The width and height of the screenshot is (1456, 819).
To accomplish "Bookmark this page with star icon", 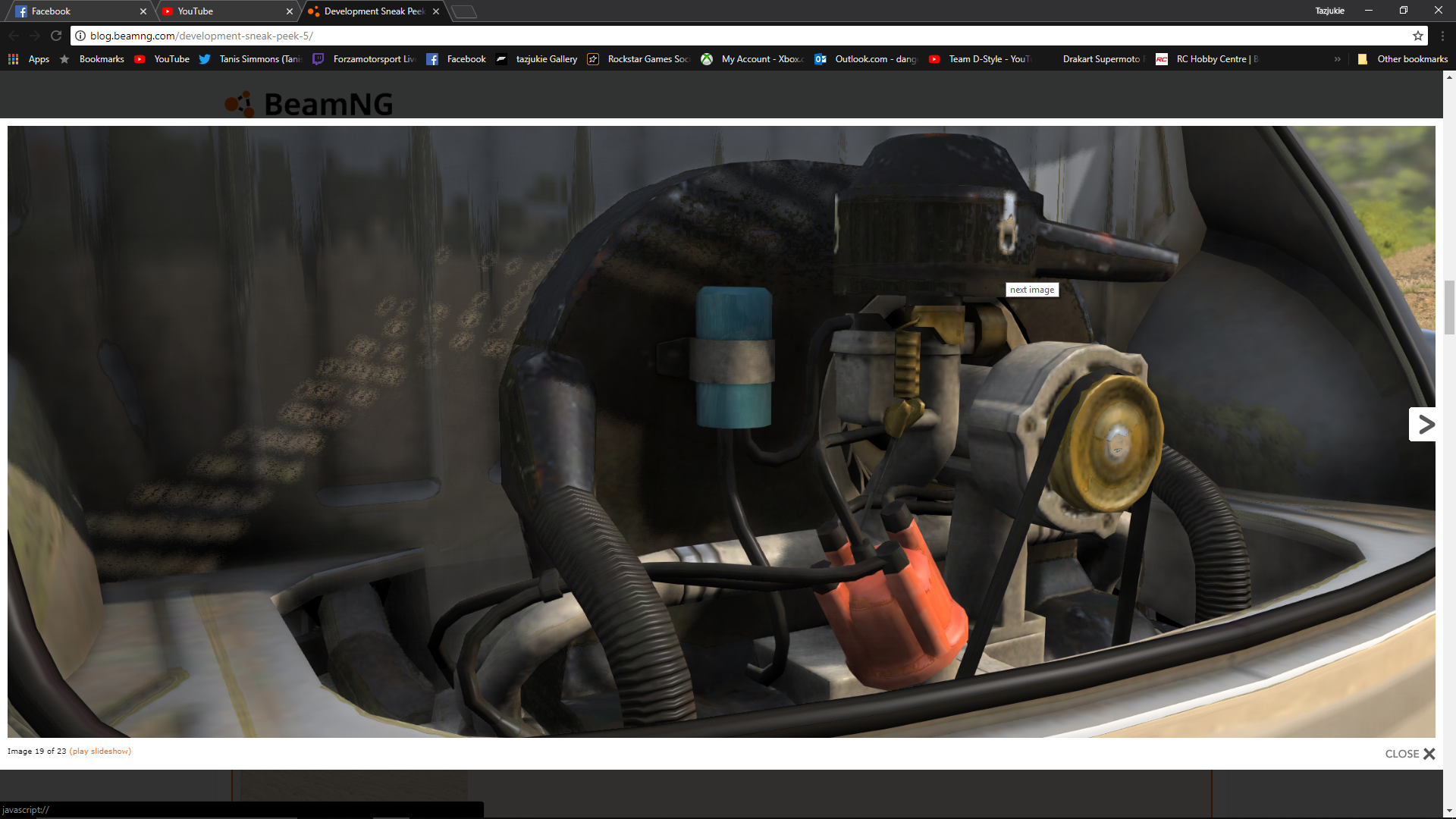I will pos(1417,36).
